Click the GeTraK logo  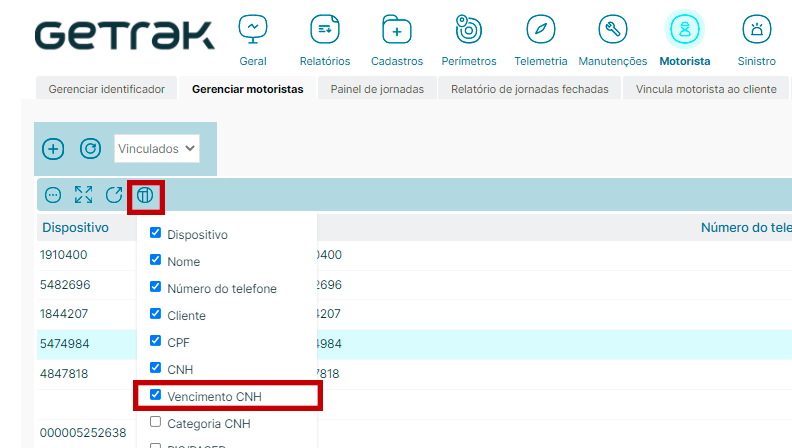125,36
